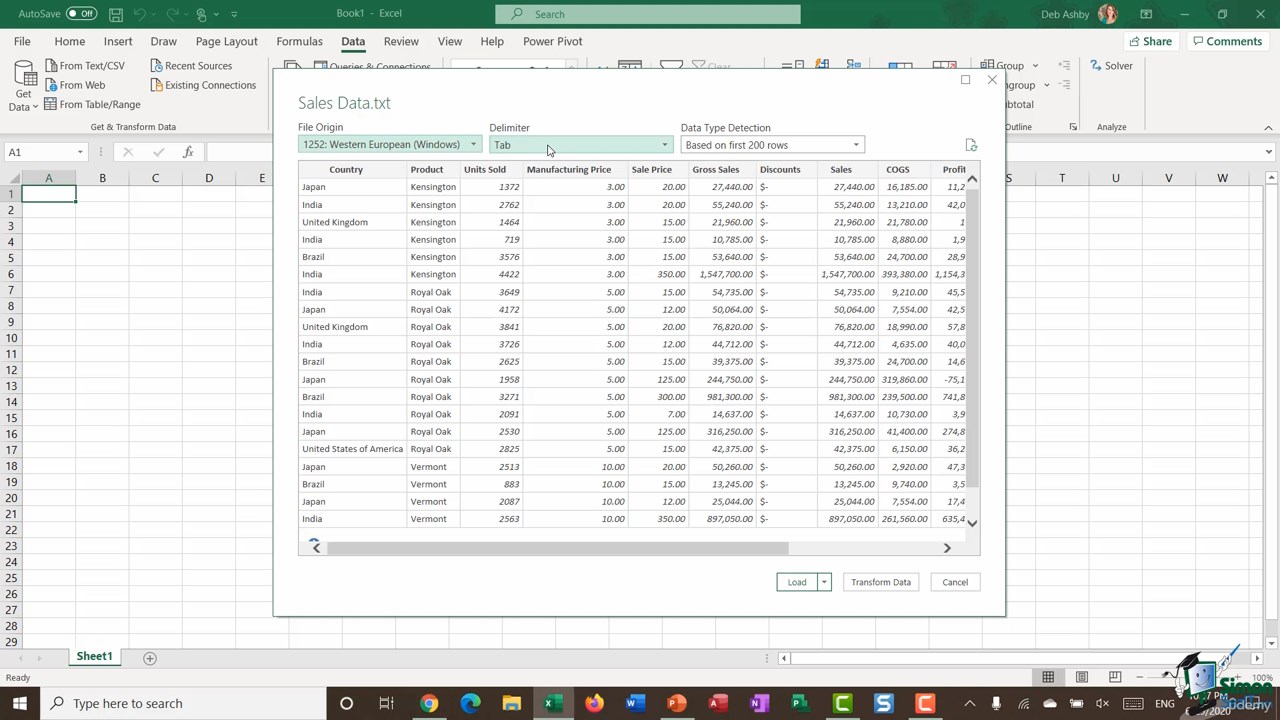Switch to Normal view icon

1048,677
